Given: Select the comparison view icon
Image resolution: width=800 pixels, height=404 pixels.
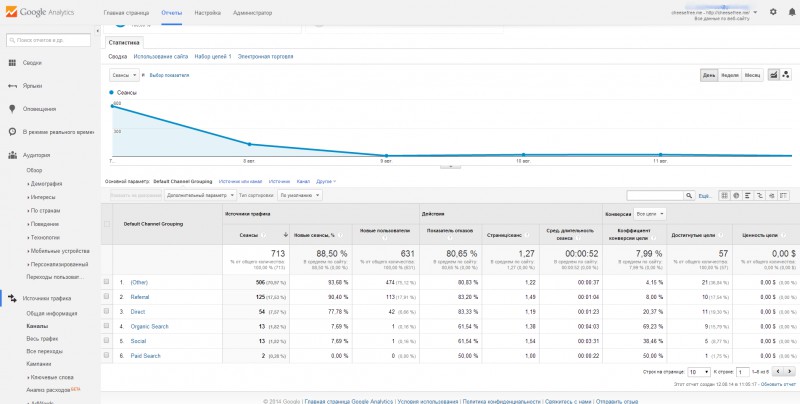Looking at the screenshot, I should 760,195.
